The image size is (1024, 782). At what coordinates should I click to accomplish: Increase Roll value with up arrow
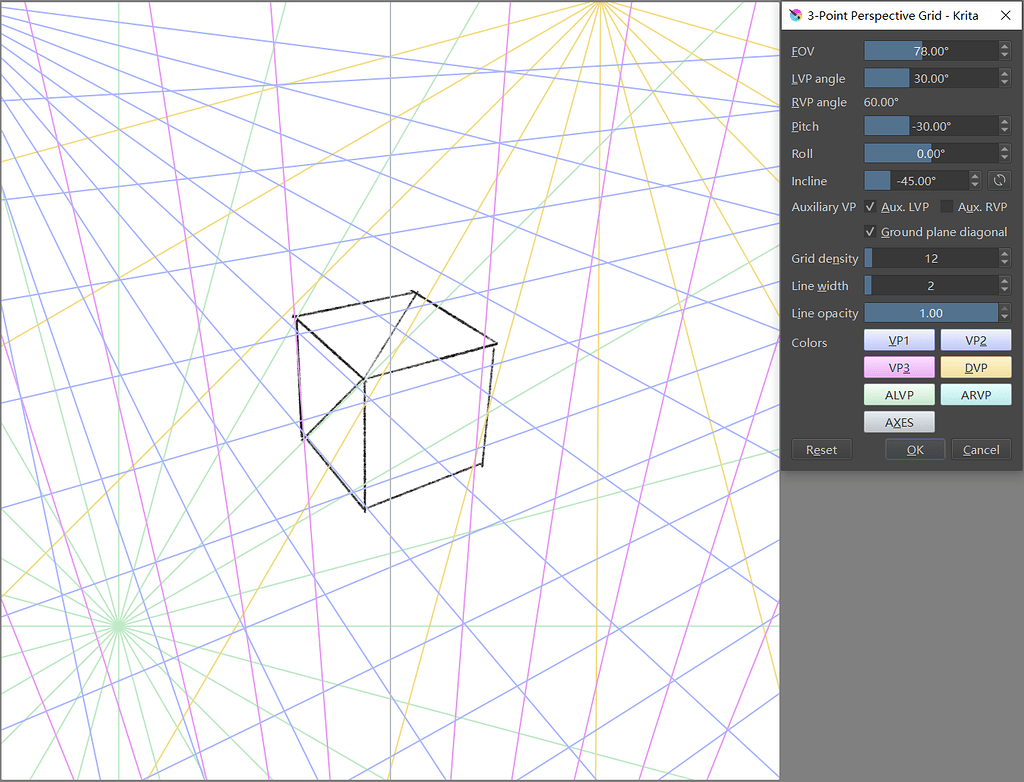1004,148
